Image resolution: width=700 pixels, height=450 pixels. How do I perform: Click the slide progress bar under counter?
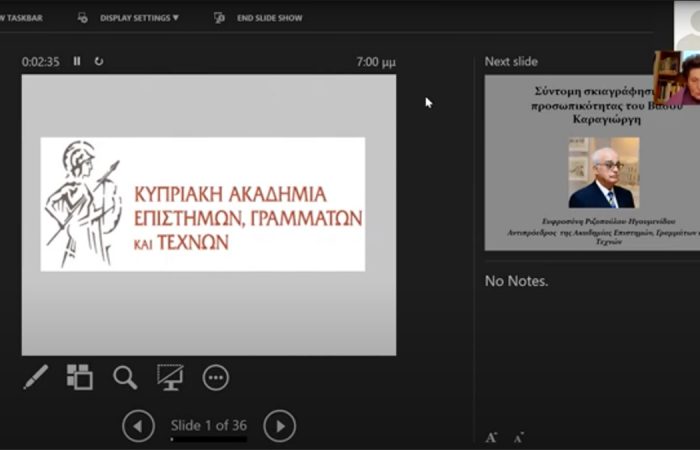pyautogui.click(x=209, y=439)
